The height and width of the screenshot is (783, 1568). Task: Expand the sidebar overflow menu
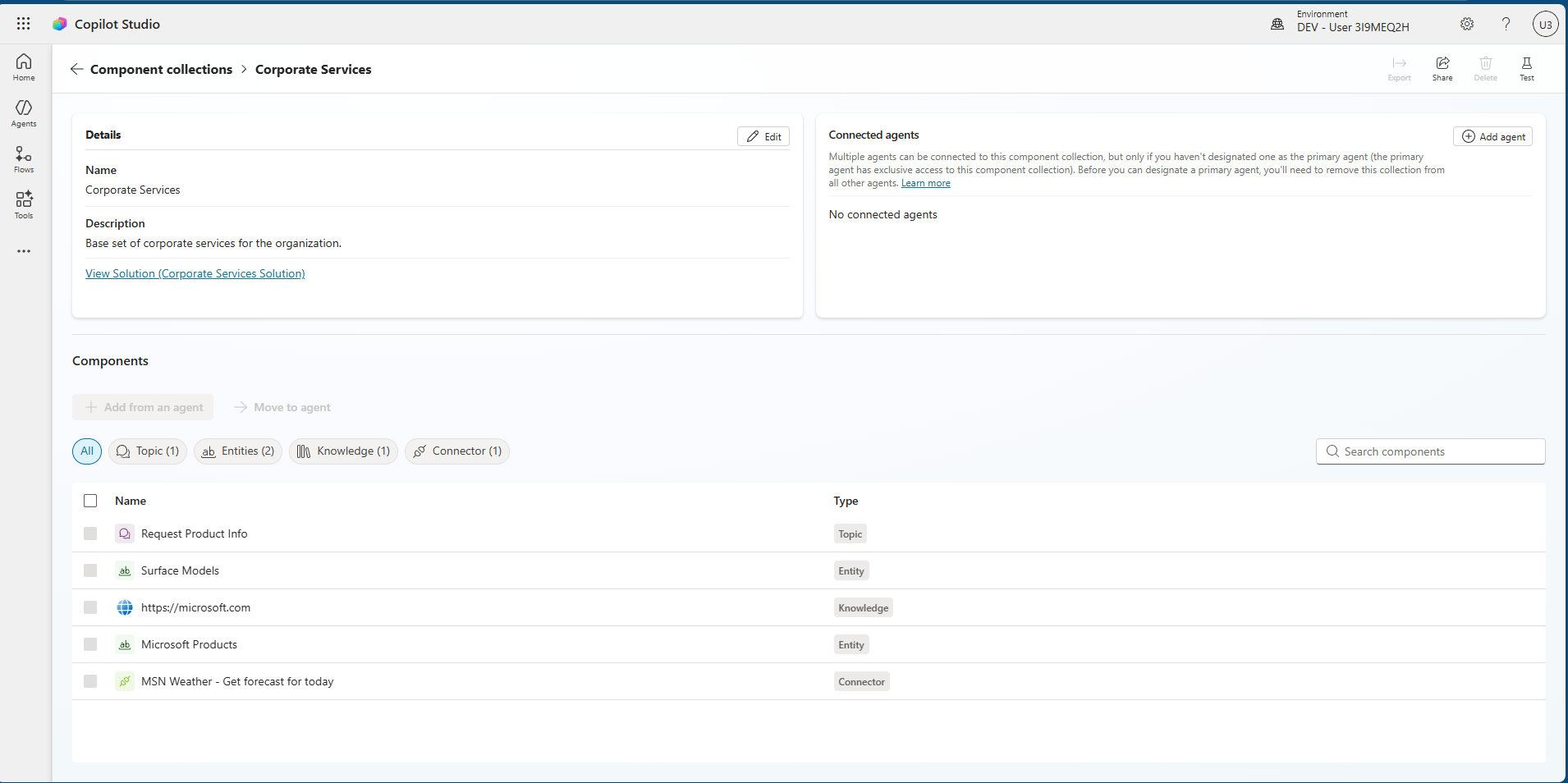pos(23,251)
